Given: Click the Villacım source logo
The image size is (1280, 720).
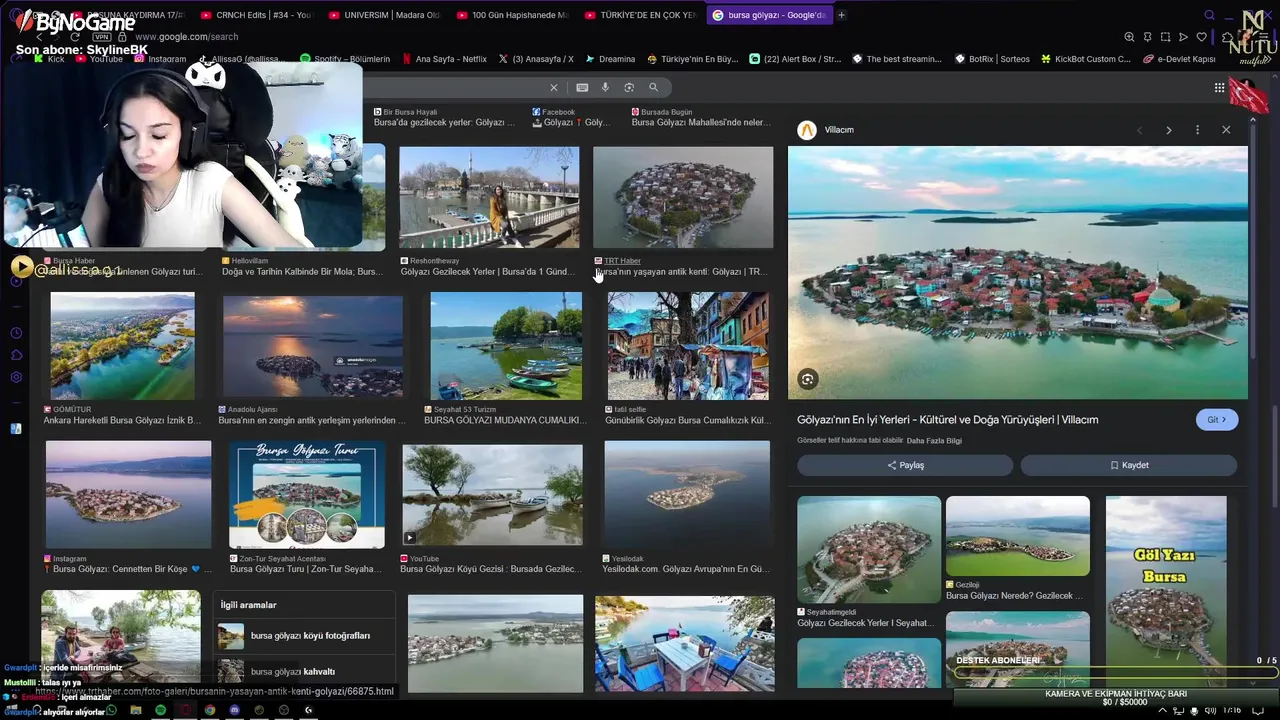Looking at the screenshot, I should coord(807,130).
